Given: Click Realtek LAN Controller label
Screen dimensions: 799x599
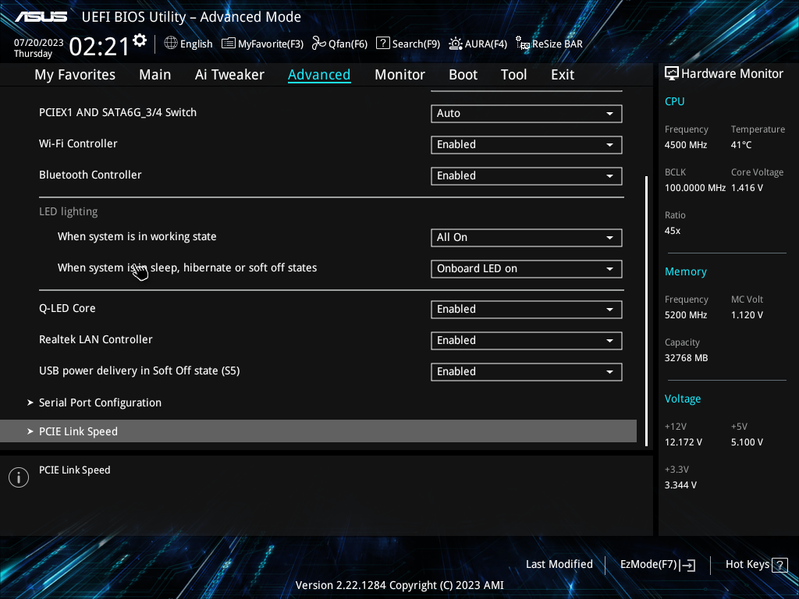Looking at the screenshot, I should [96, 339].
